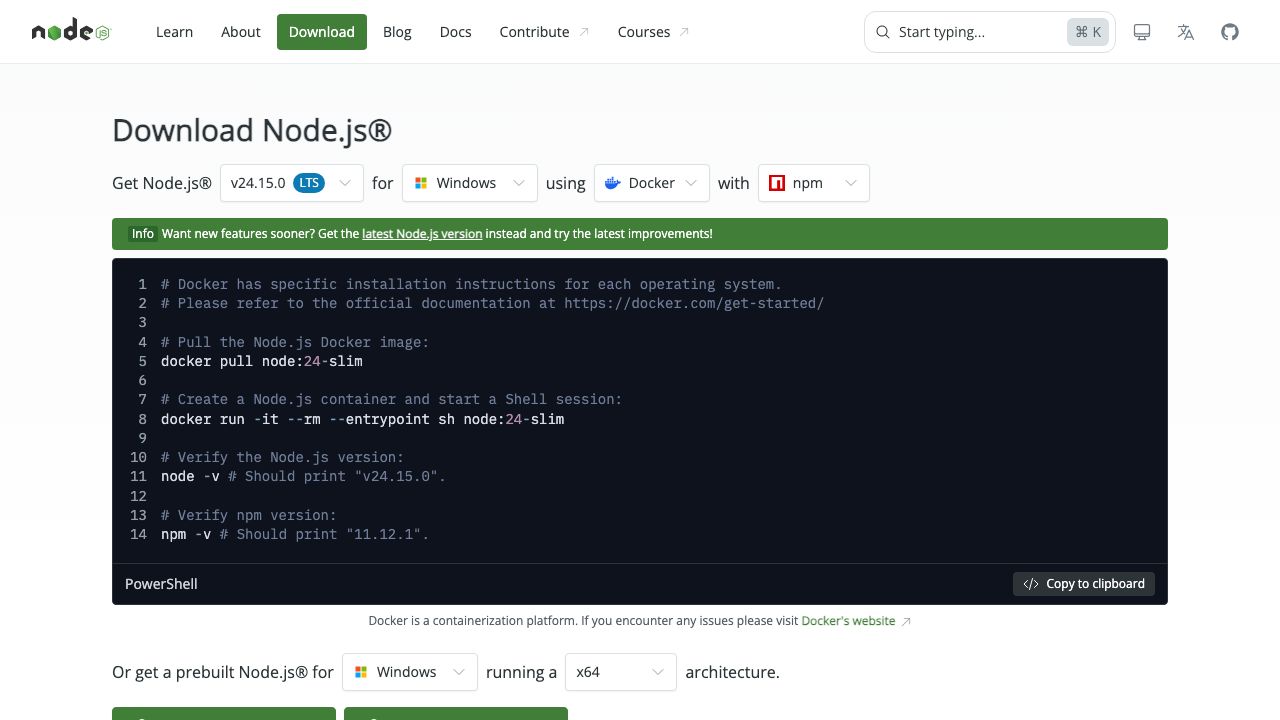Image resolution: width=1280 pixels, height=720 pixels.
Task: Open the Contribute link in navigation
Action: click(544, 32)
